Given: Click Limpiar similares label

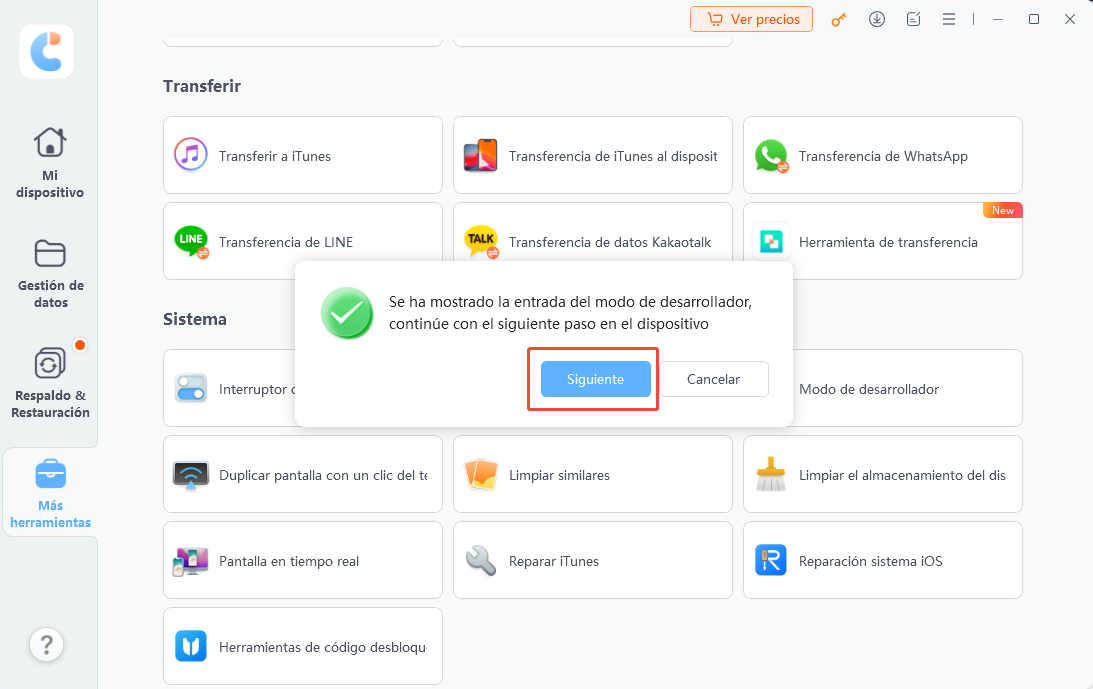Looking at the screenshot, I should [x=559, y=475].
